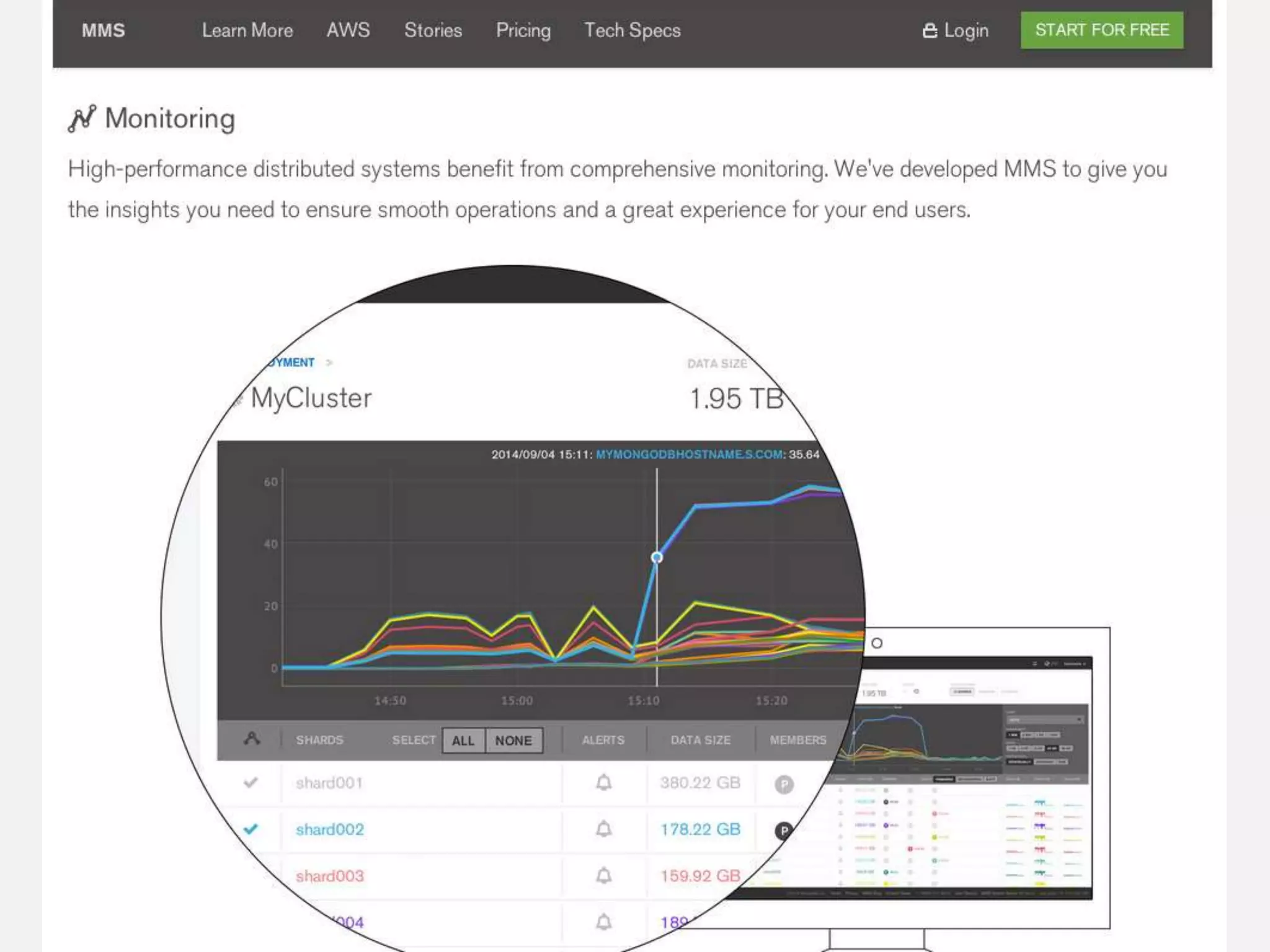Screen dimensions: 1270x952
Task: Click the alert bell for shard001
Action: coord(603,783)
